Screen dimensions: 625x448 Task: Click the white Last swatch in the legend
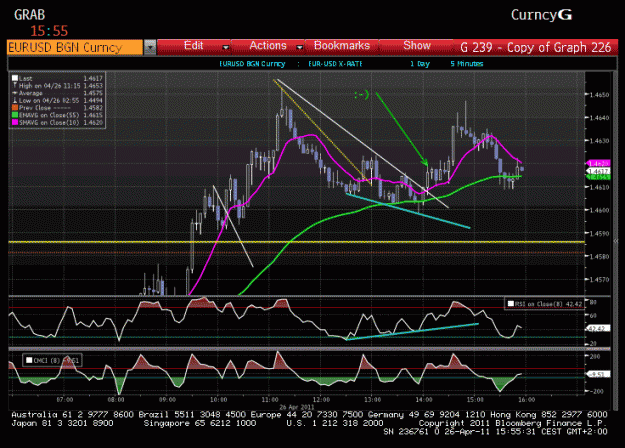(15, 78)
